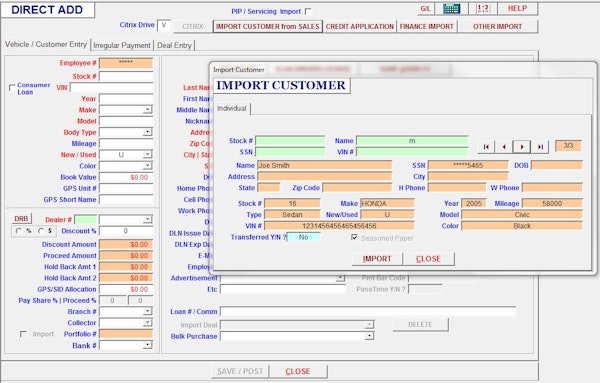Image resolution: width=600 pixels, height=383 pixels.
Task: Open the calculator icon in top toolbar
Action: point(452,8)
